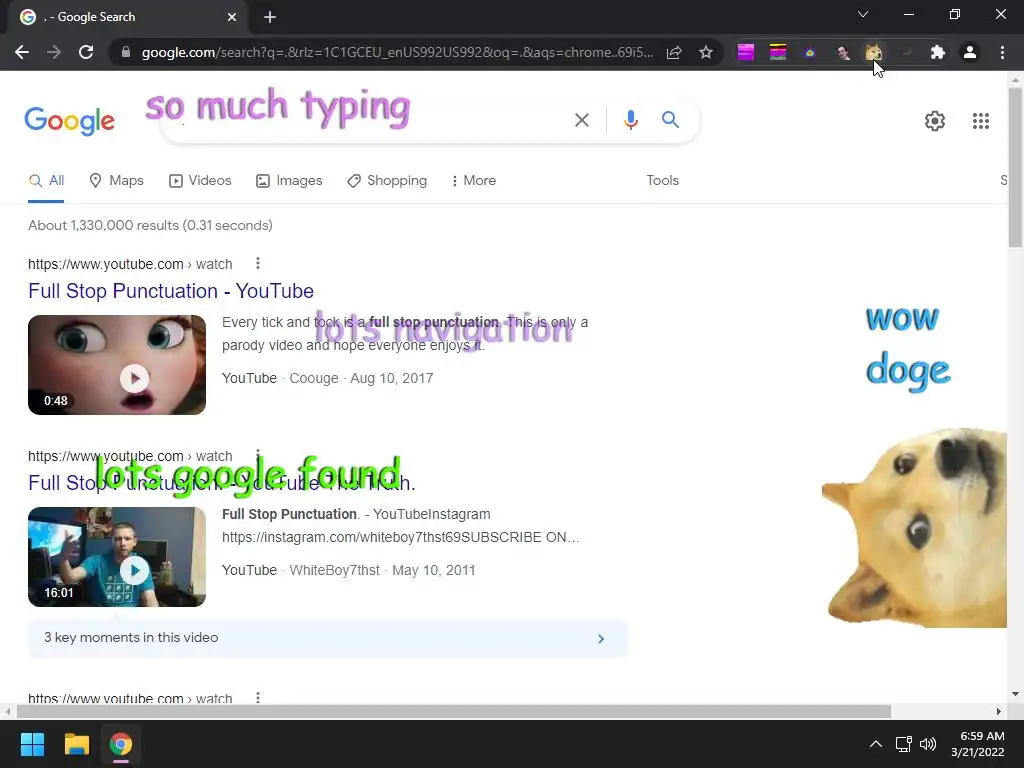Go back to the previous page
Image resolution: width=1024 pixels, height=768 pixels.
tap(22, 52)
